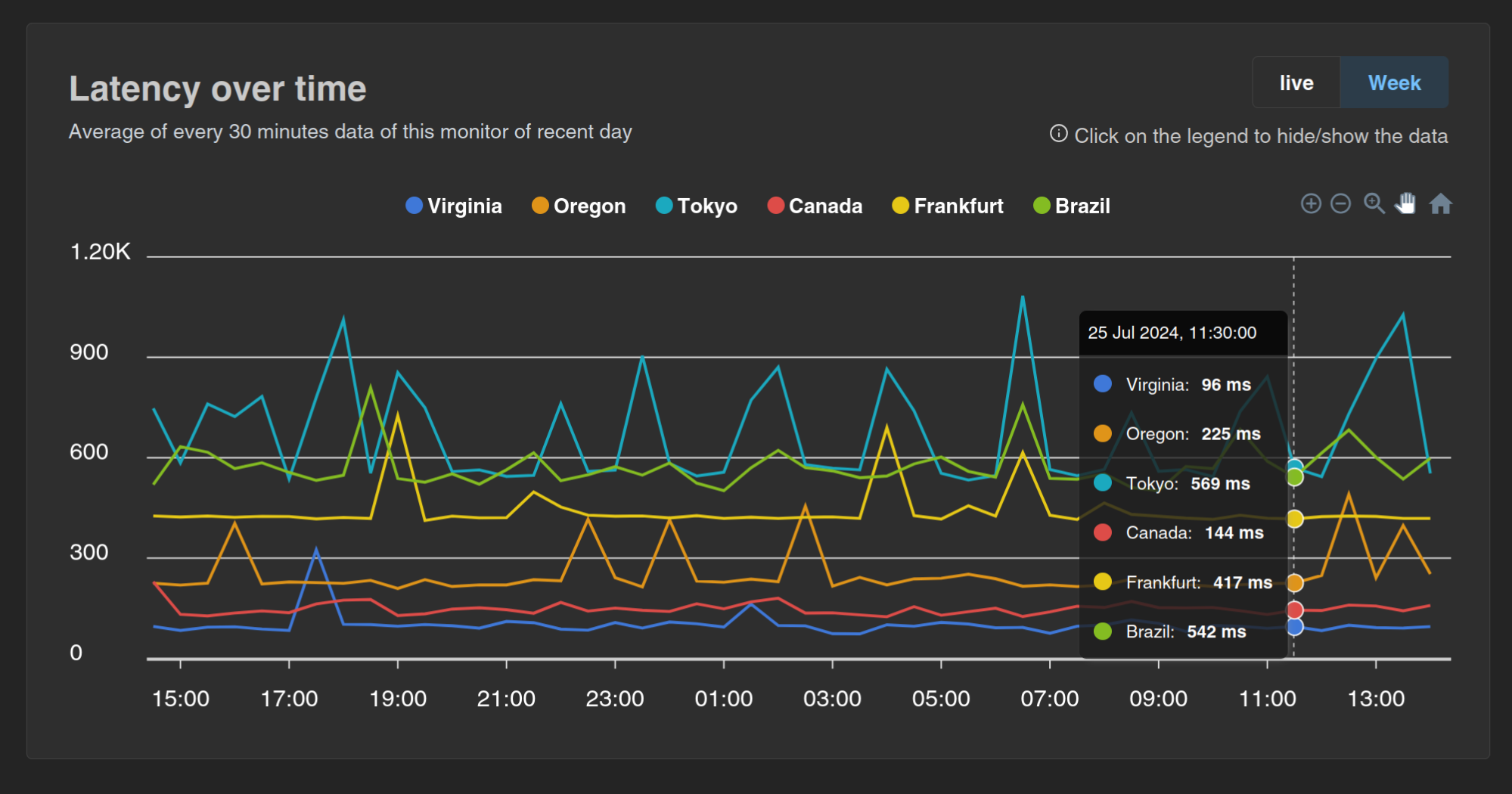Image resolution: width=1512 pixels, height=794 pixels.
Task: Click the Frankfurt yellow marker at 11:30
Action: [1294, 519]
